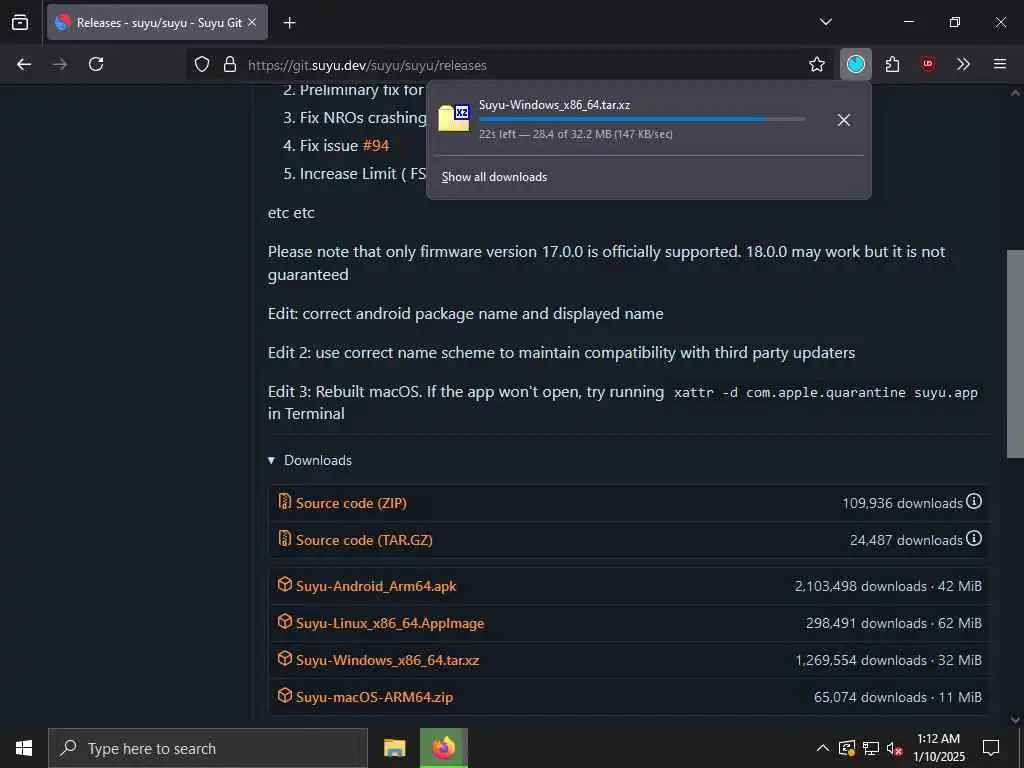1024x768 pixels.
Task: Download Suyu-macOS-ARM64.zip
Action: [374, 697]
